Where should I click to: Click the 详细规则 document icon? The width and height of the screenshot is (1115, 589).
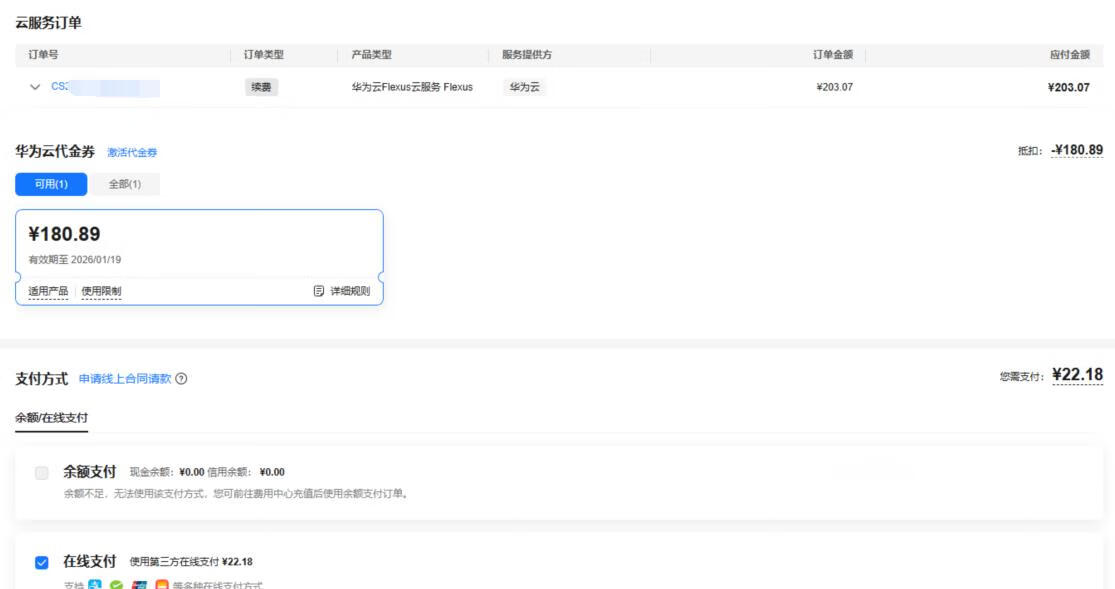click(x=319, y=291)
